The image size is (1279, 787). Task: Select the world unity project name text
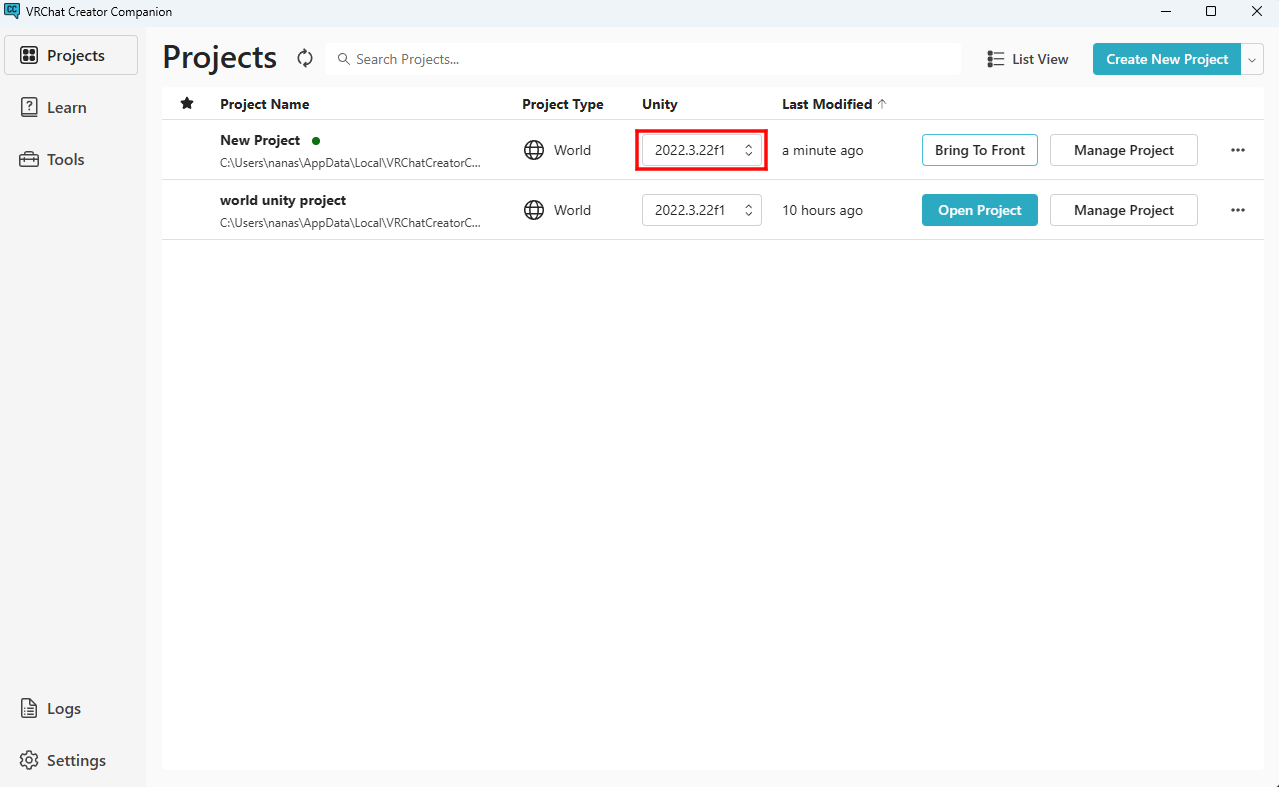point(283,200)
